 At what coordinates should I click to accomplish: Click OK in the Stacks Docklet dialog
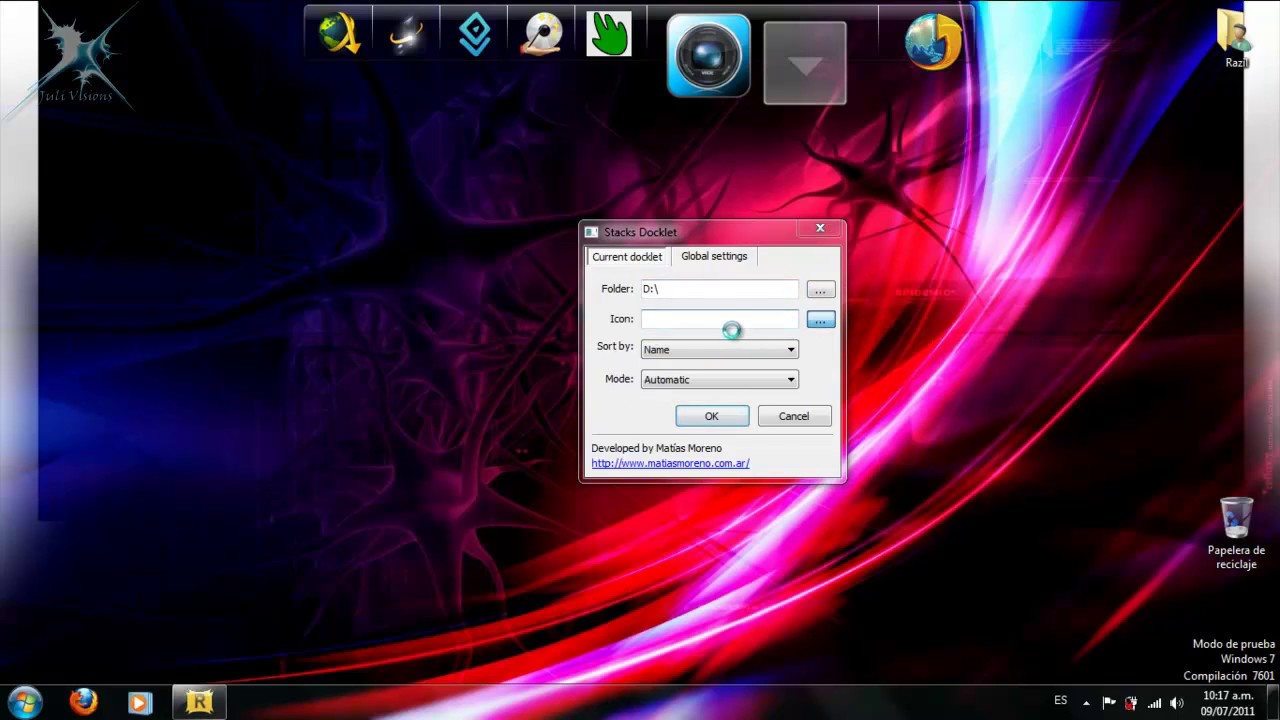(711, 416)
